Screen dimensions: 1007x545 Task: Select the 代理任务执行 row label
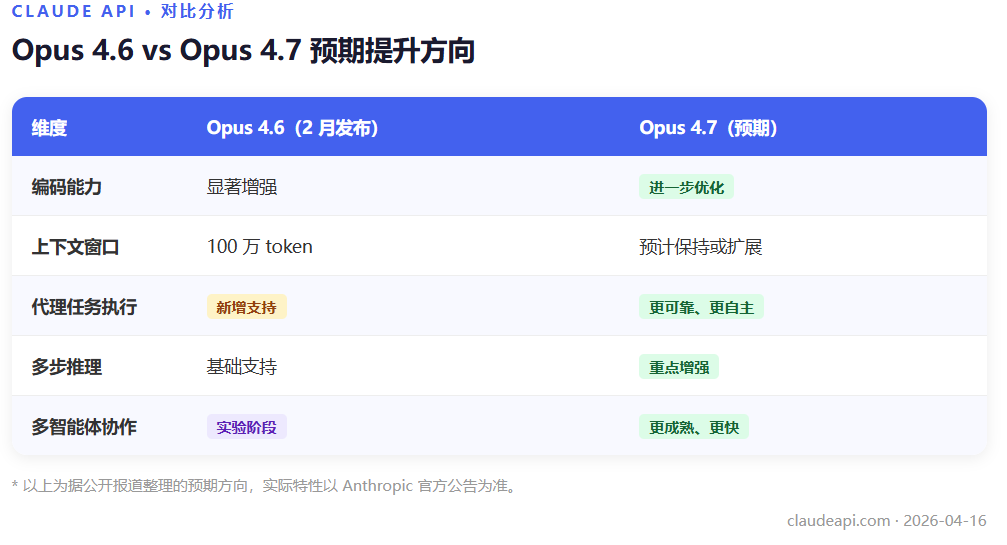[84, 307]
